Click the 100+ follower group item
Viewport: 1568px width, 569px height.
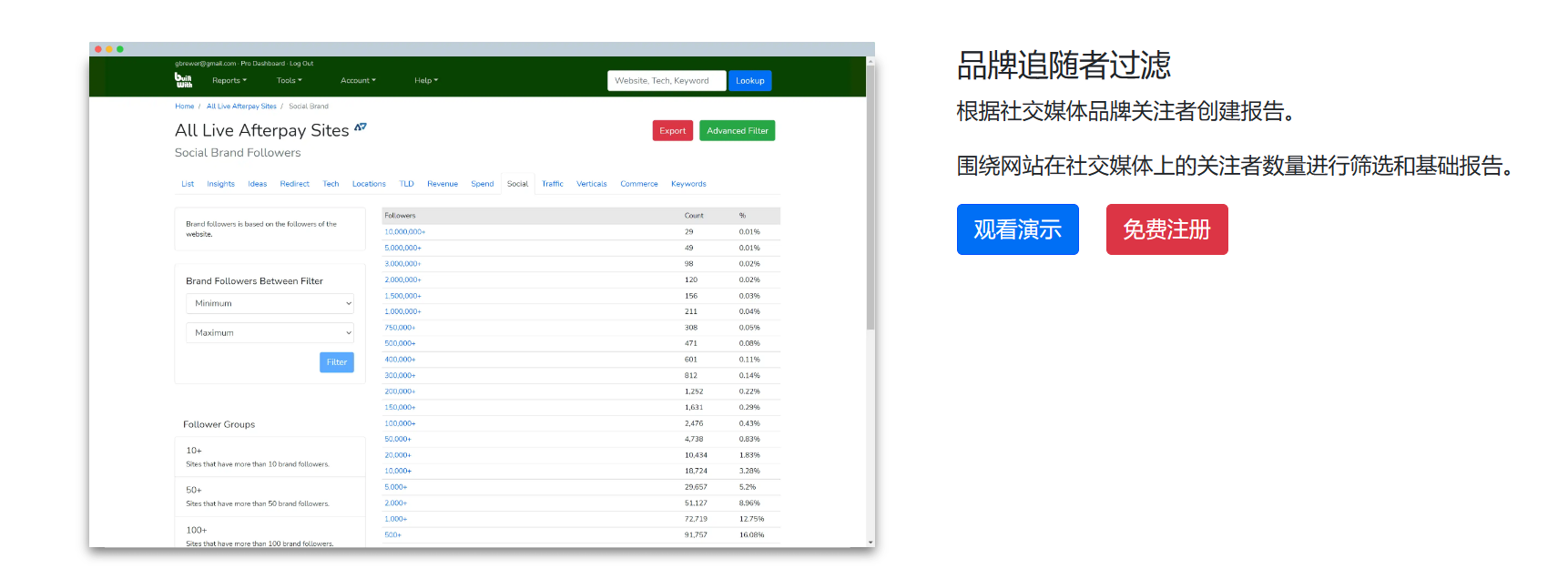[x=270, y=533]
